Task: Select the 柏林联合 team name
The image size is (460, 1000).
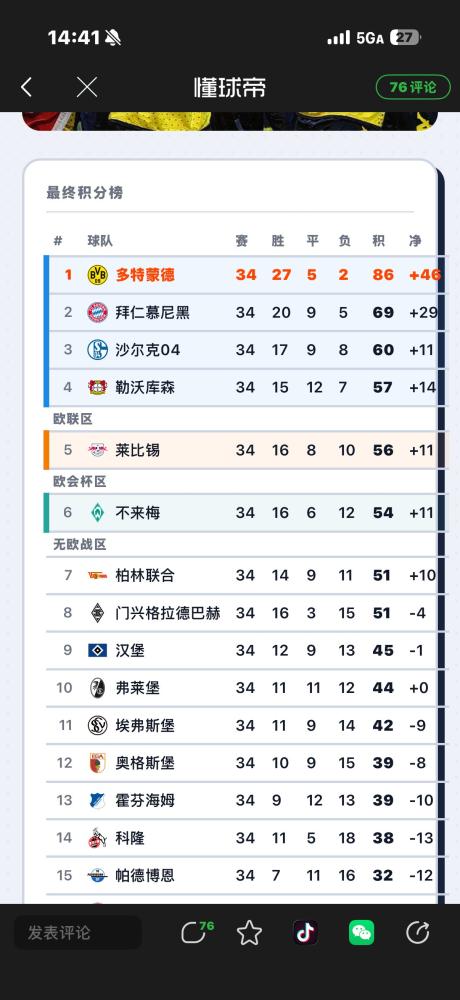Action: (145, 575)
